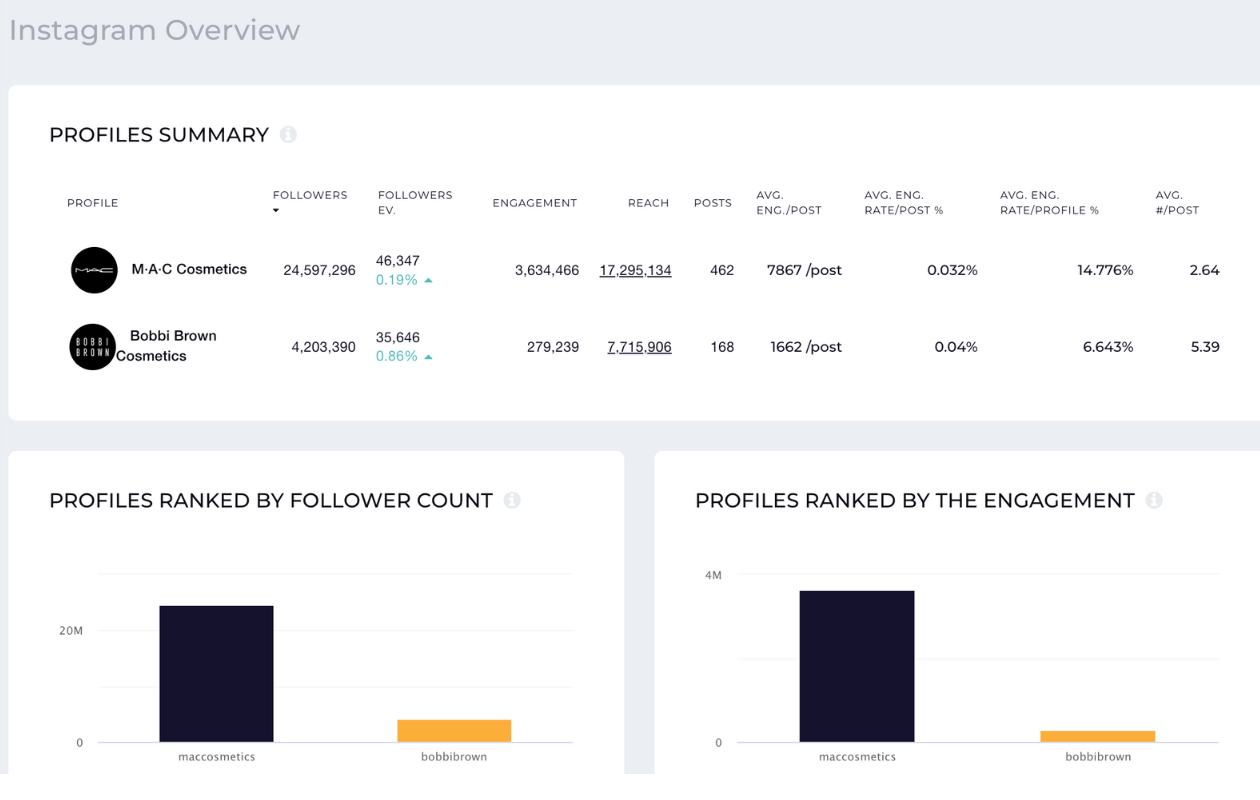Click the maccosmetics label under follower count chart
The height and width of the screenshot is (800, 1260).
(217, 757)
